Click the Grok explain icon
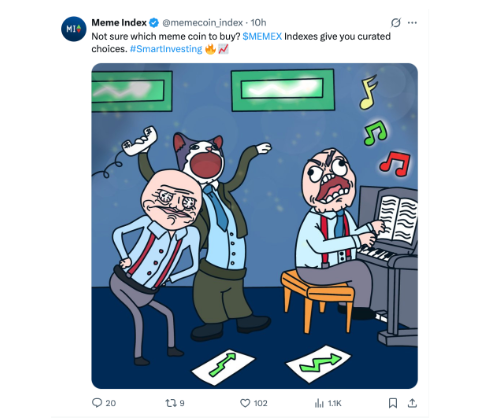 (396, 23)
